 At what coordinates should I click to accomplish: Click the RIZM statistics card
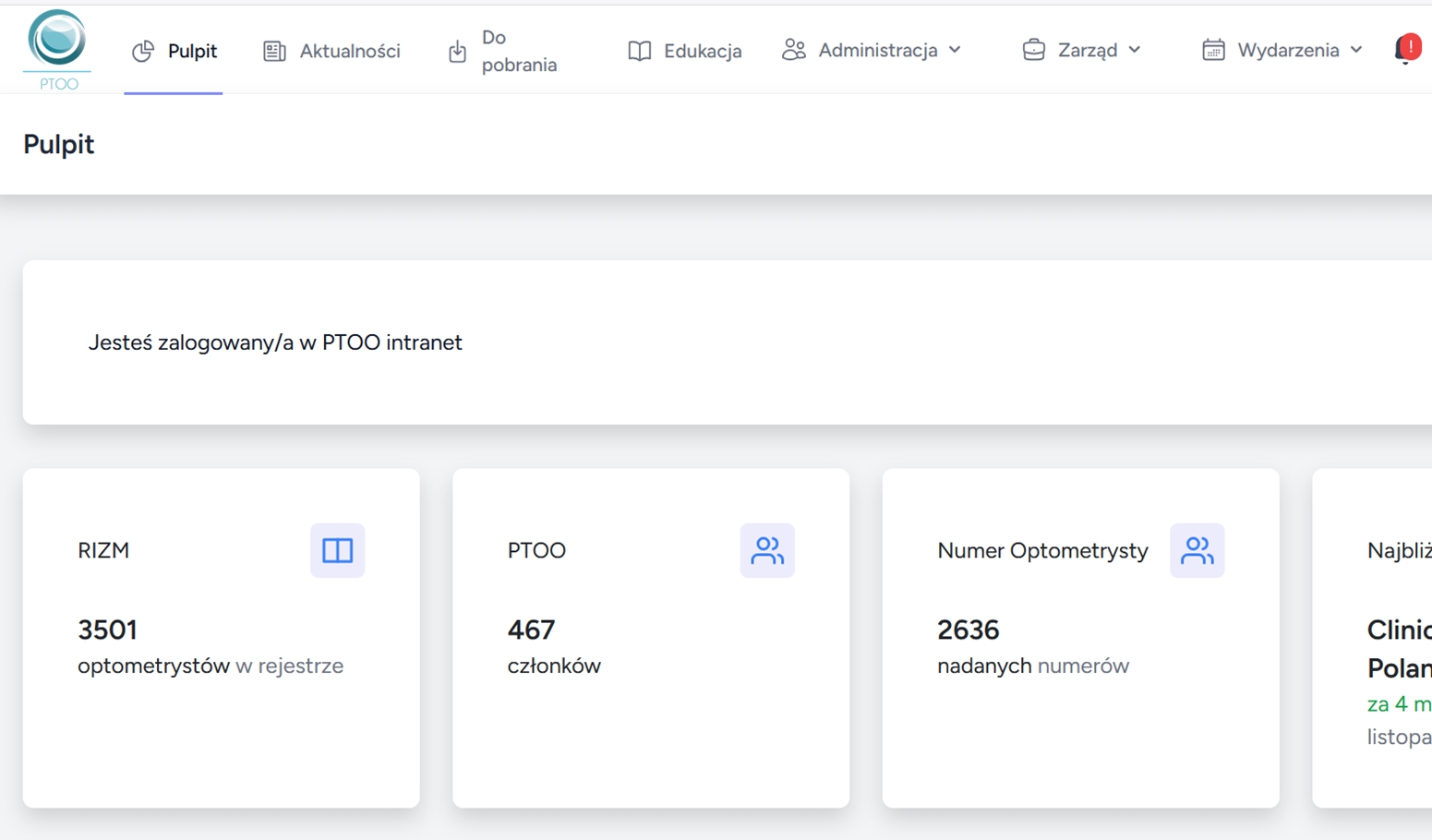(x=222, y=637)
